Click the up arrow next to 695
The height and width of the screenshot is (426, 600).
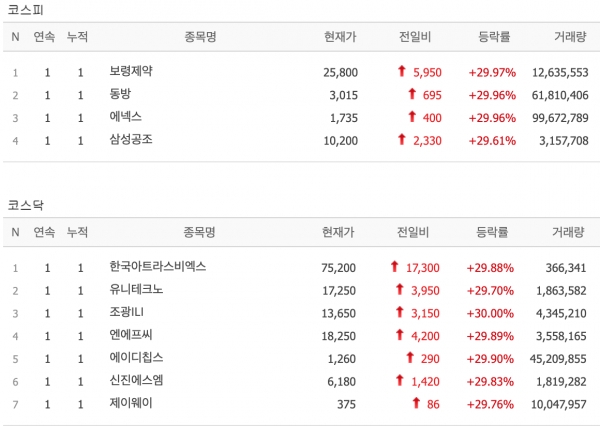(x=412, y=94)
